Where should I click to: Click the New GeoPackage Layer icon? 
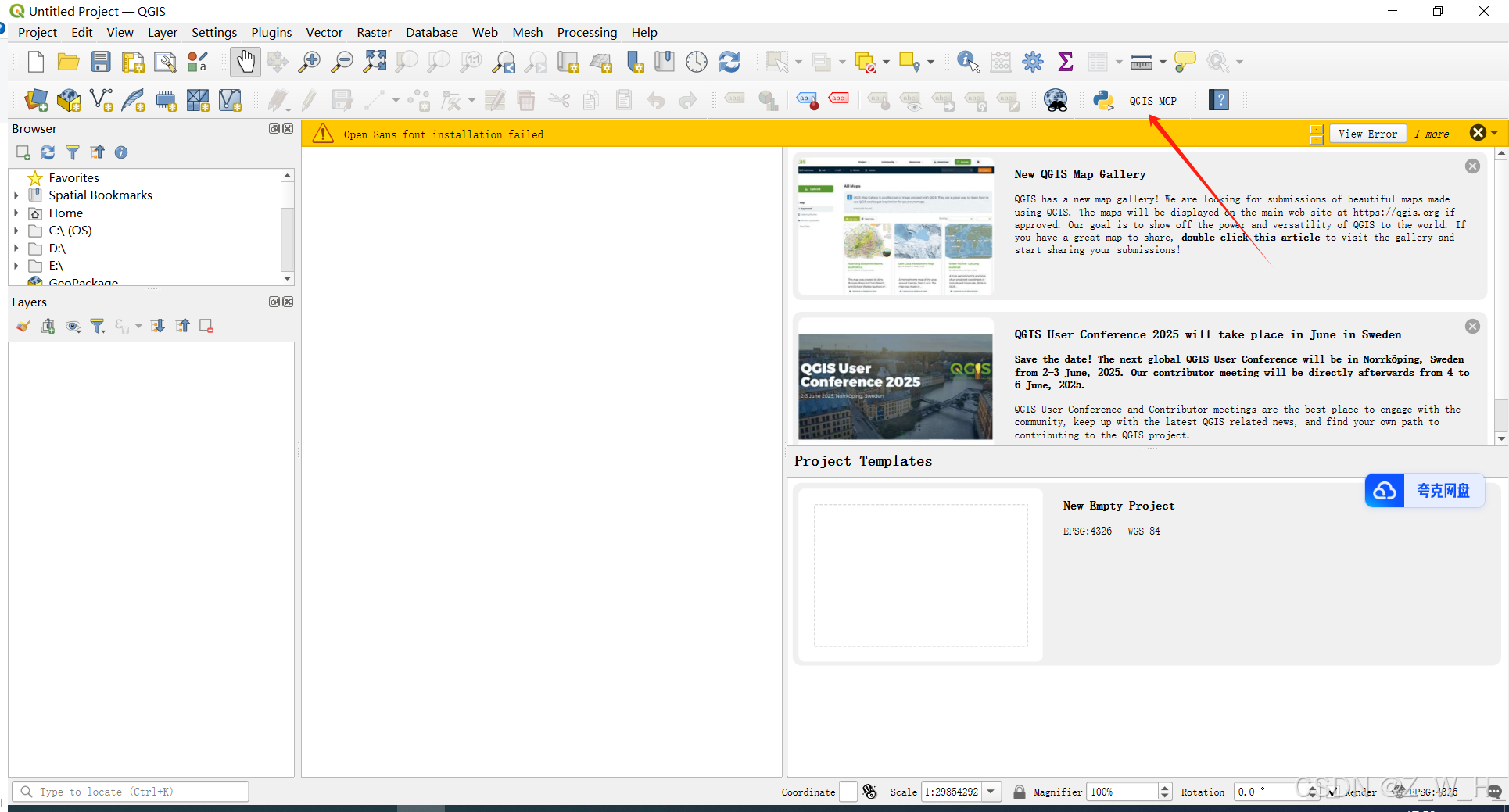(69, 100)
